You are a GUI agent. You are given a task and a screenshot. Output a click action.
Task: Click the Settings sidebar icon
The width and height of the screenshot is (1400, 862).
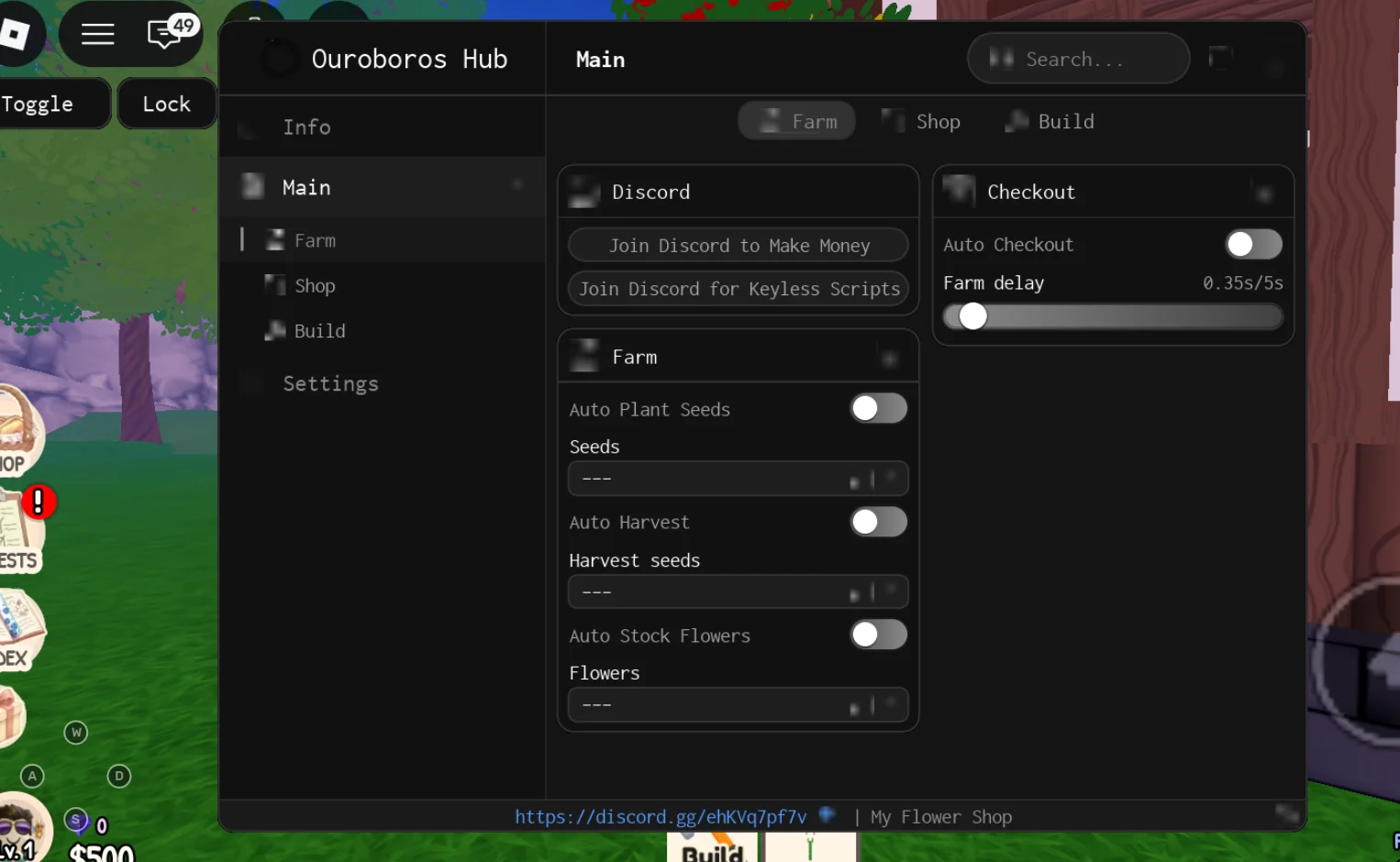251,383
